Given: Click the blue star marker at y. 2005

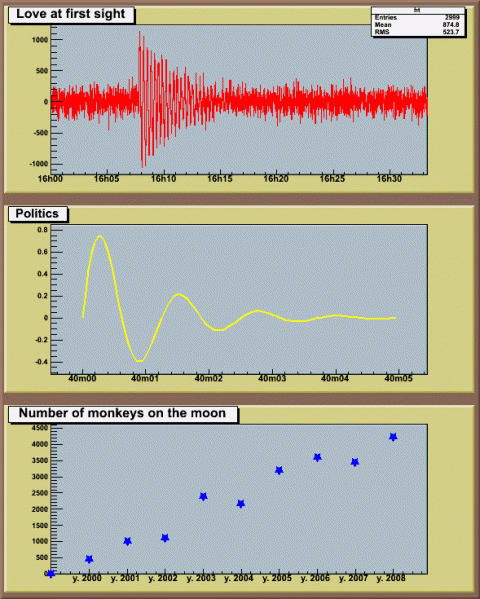Looking at the screenshot, I should (279, 470).
